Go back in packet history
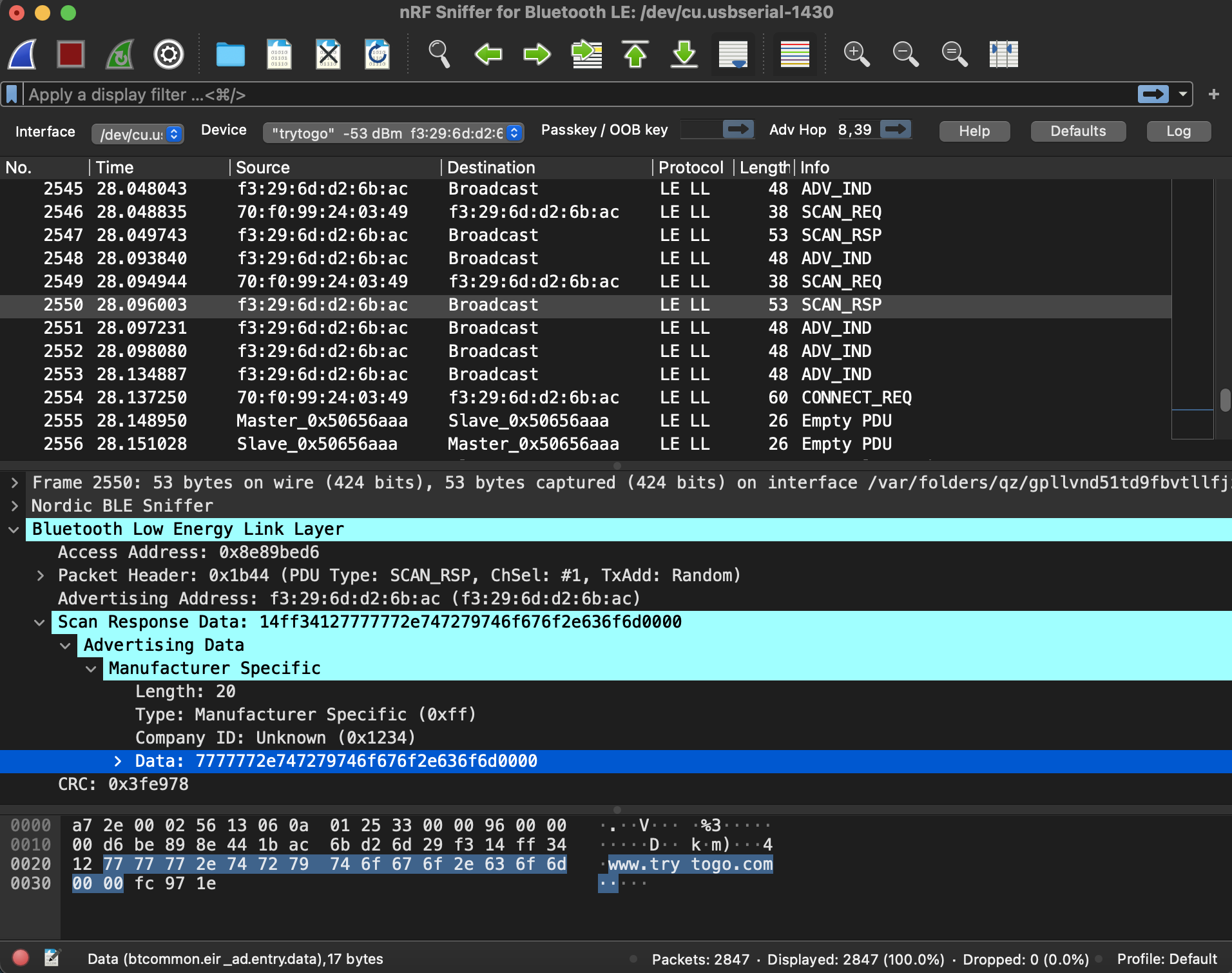This screenshot has height=973, width=1232. pyautogui.click(x=488, y=54)
